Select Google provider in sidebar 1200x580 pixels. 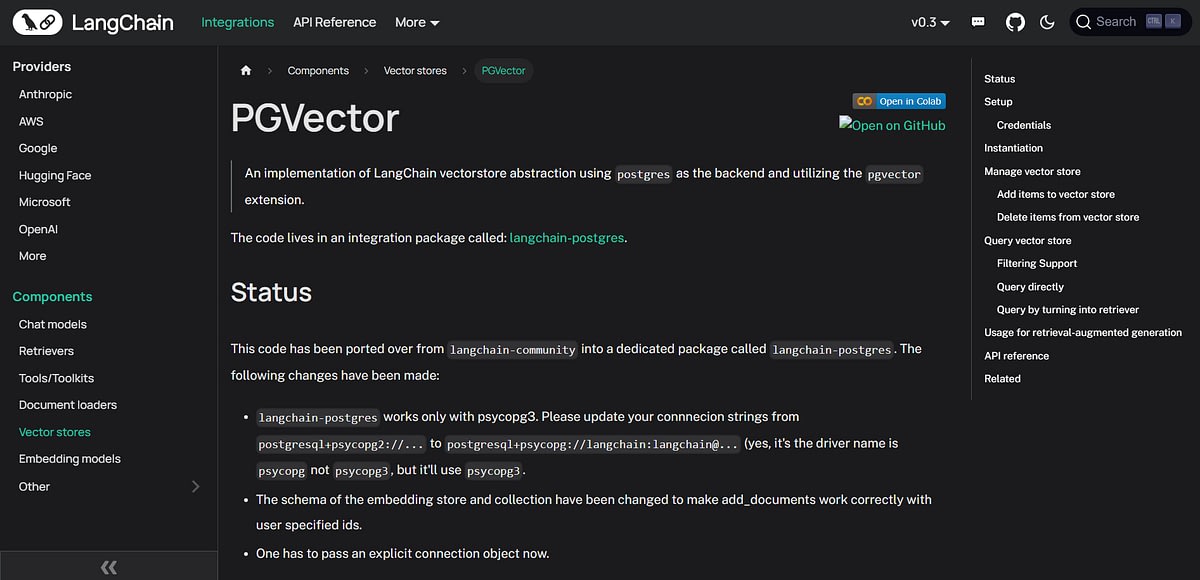coord(38,148)
